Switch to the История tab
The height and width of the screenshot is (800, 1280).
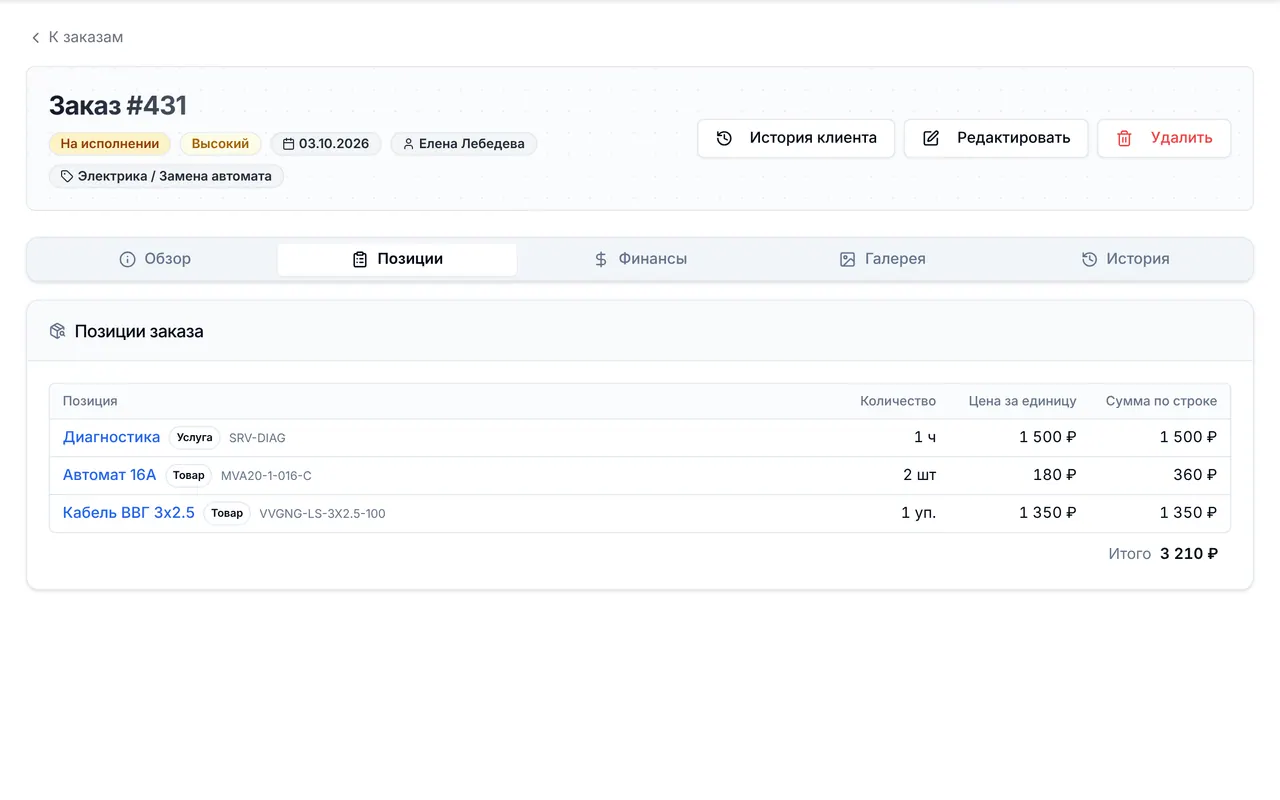(1125, 259)
